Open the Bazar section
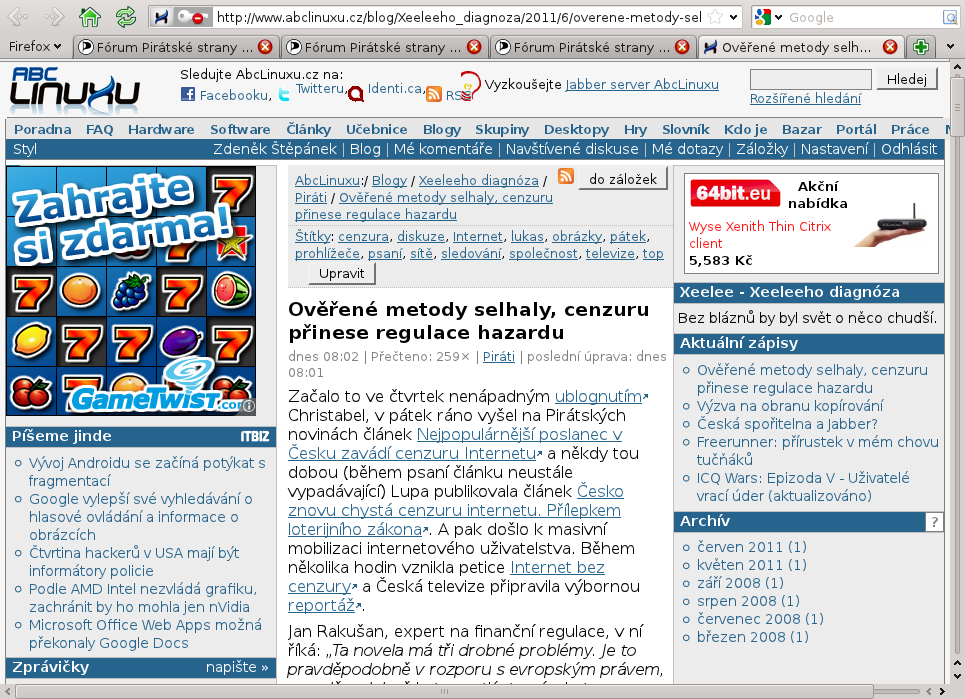Viewport: 965px width, 699px height. pos(801,129)
